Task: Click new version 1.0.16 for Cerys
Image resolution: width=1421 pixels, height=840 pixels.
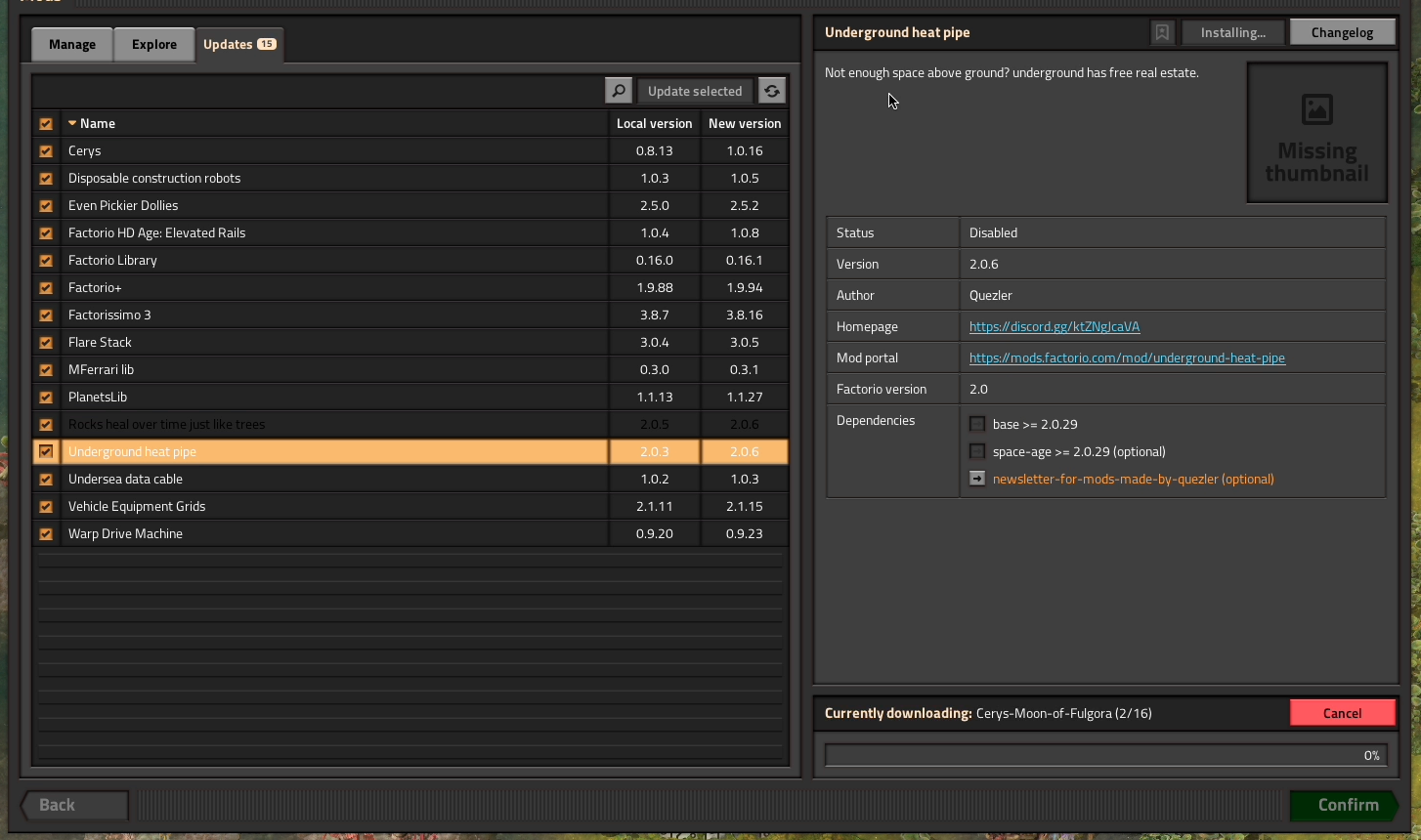Action: [745, 150]
